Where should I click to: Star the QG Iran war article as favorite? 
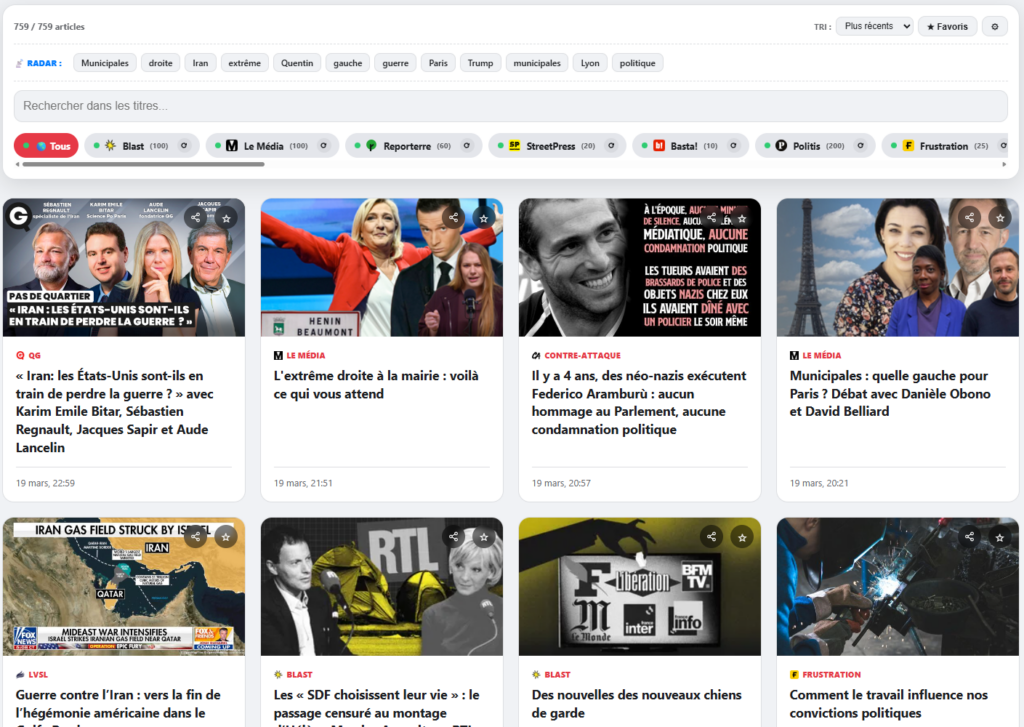(226, 217)
